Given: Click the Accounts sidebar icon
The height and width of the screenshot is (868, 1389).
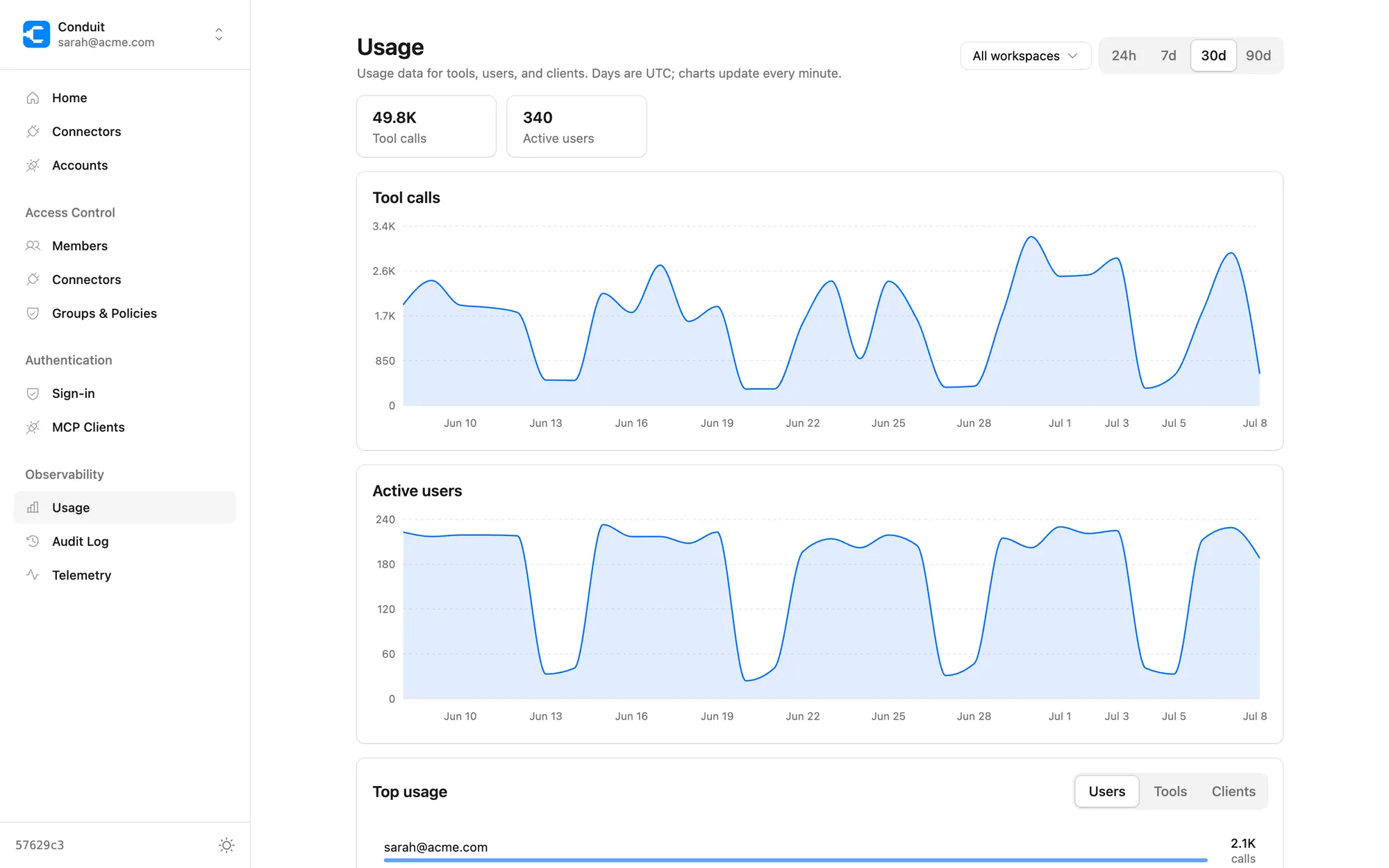Looking at the screenshot, I should (x=33, y=165).
